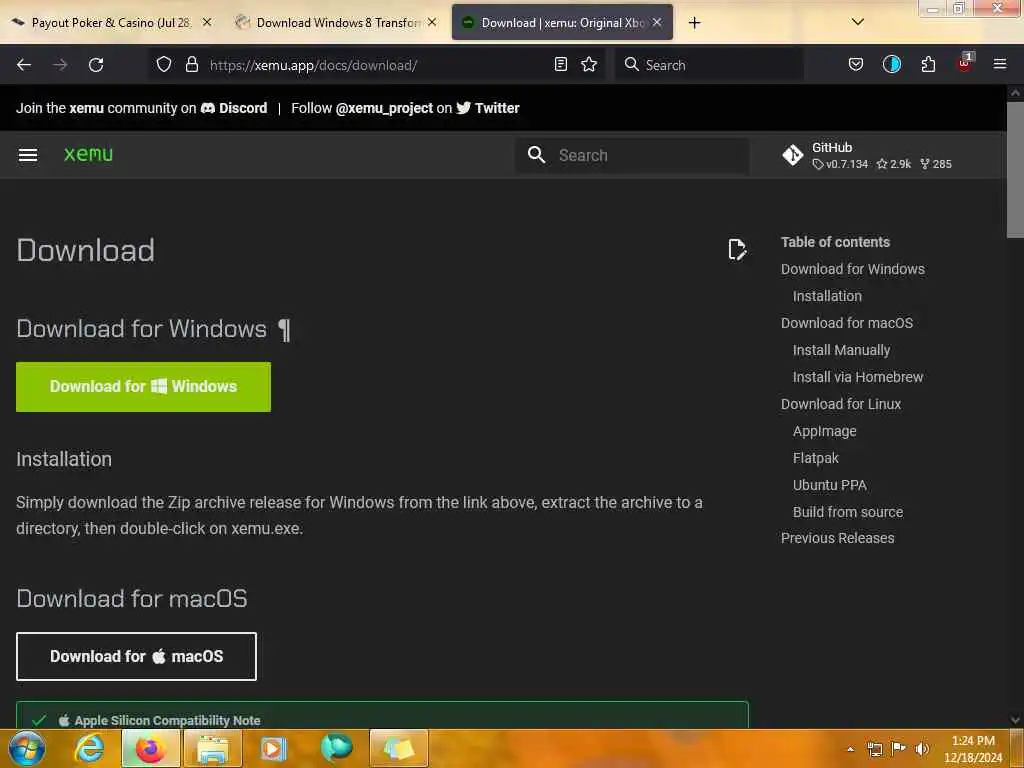Switch to the Download Windows 8 Transformation tab

coord(338,23)
